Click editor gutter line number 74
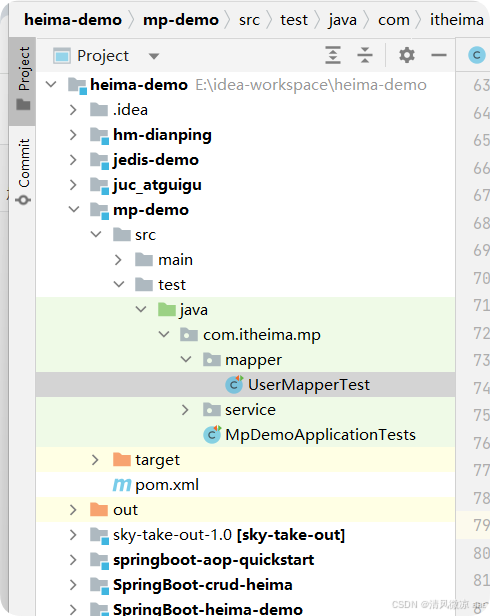This screenshot has width=490, height=616. point(481,387)
